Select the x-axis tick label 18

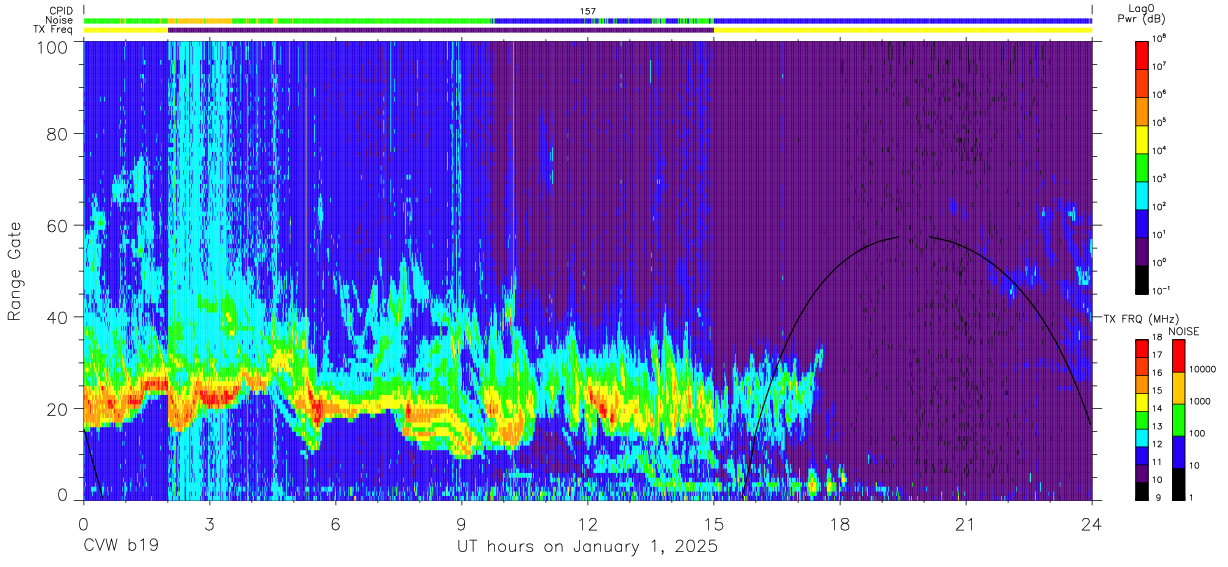coord(840,524)
